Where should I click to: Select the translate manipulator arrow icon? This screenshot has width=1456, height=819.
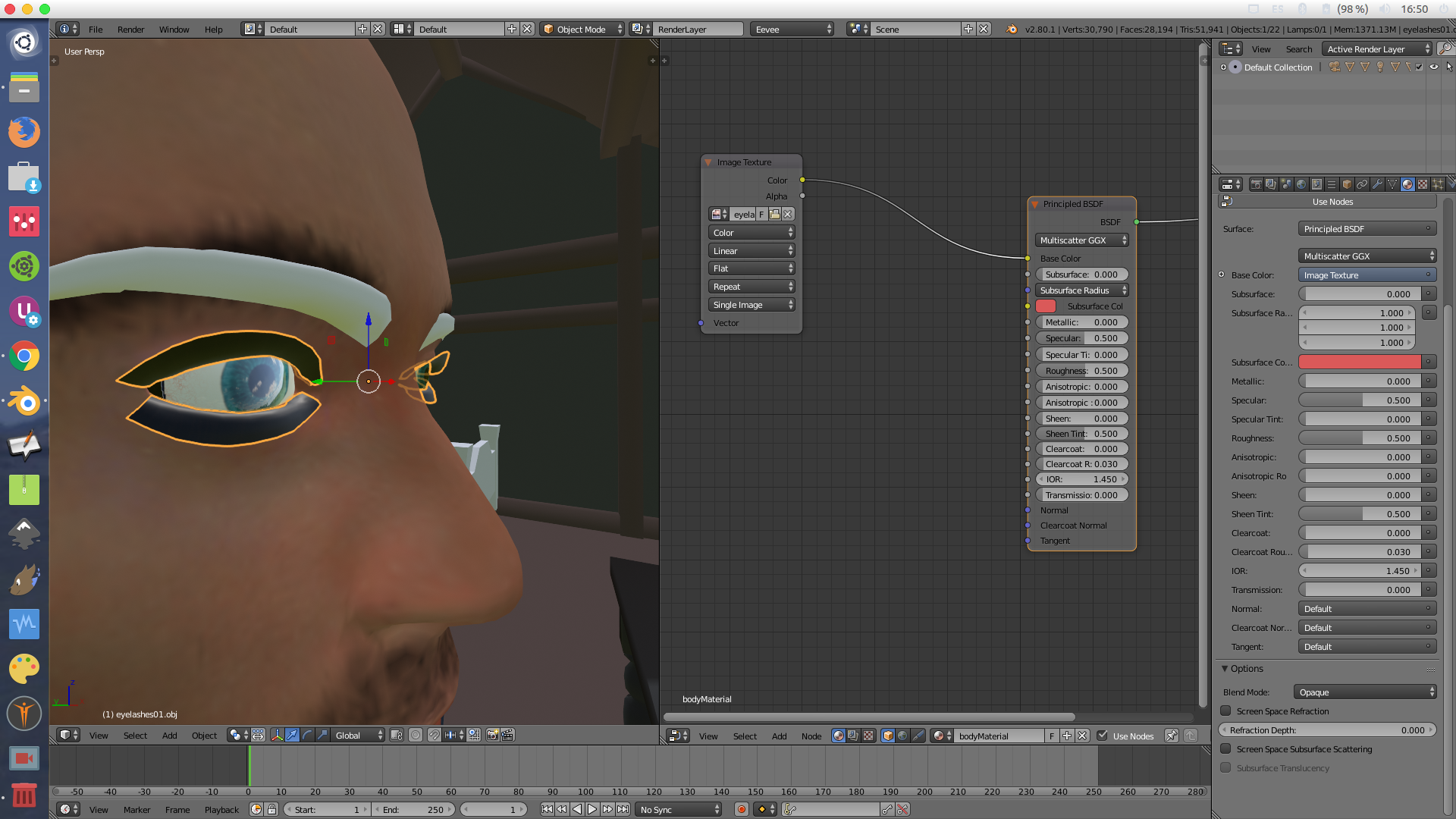pyautogui.click(x=292, y=735)
